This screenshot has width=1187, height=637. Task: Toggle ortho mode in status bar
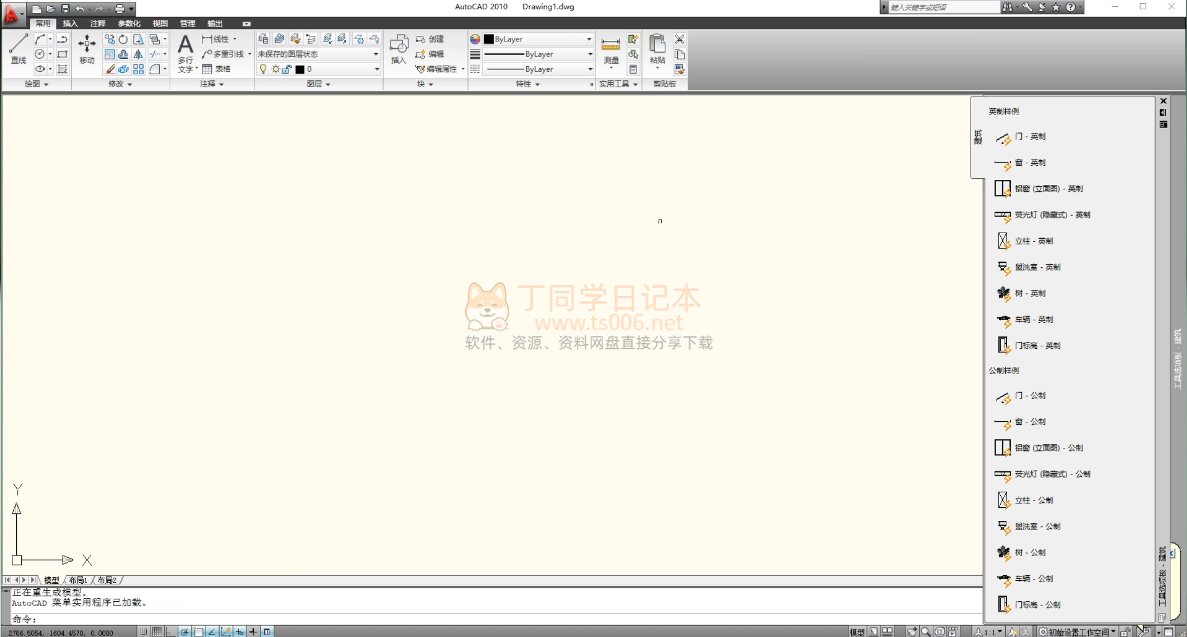[171, 632]
